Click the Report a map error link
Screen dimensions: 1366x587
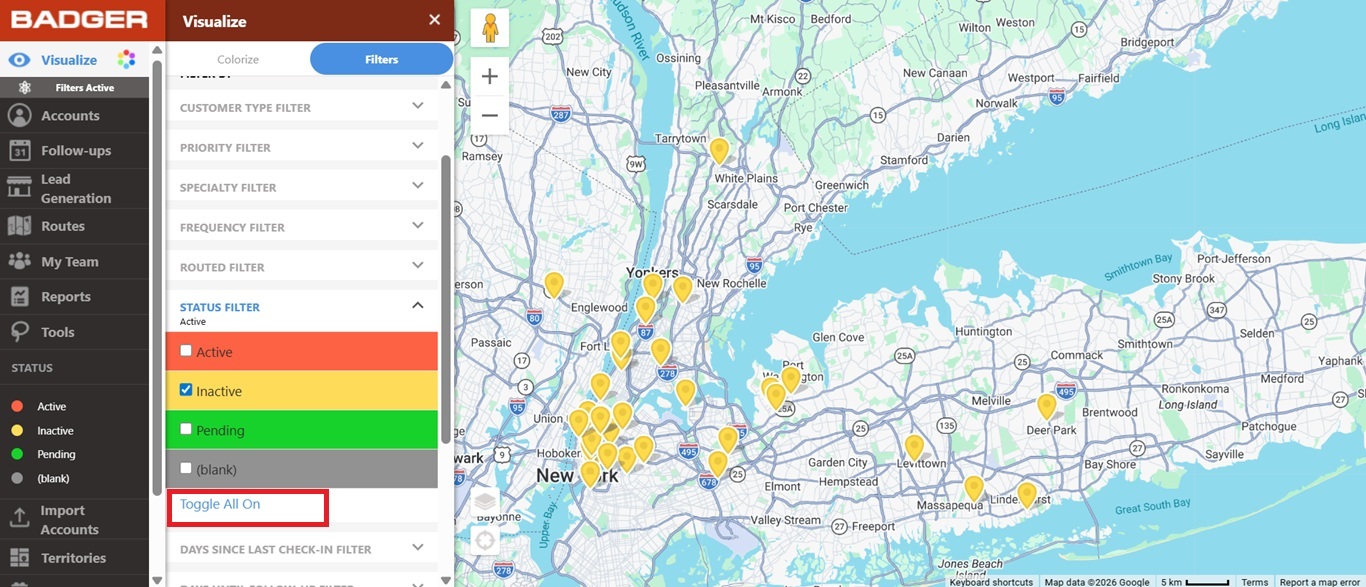(1319, 582)
